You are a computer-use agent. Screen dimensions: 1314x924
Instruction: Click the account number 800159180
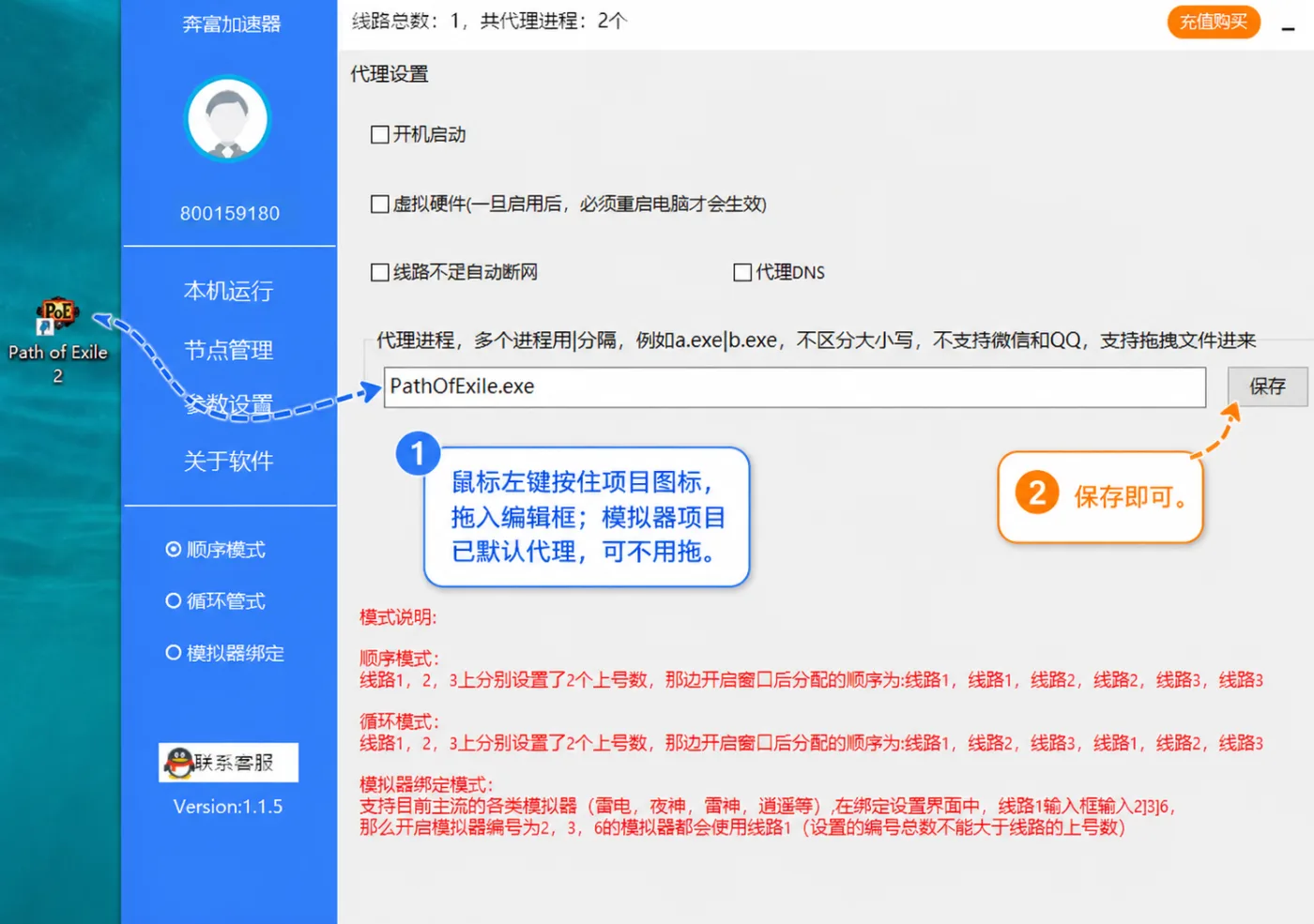coord(230,214)
